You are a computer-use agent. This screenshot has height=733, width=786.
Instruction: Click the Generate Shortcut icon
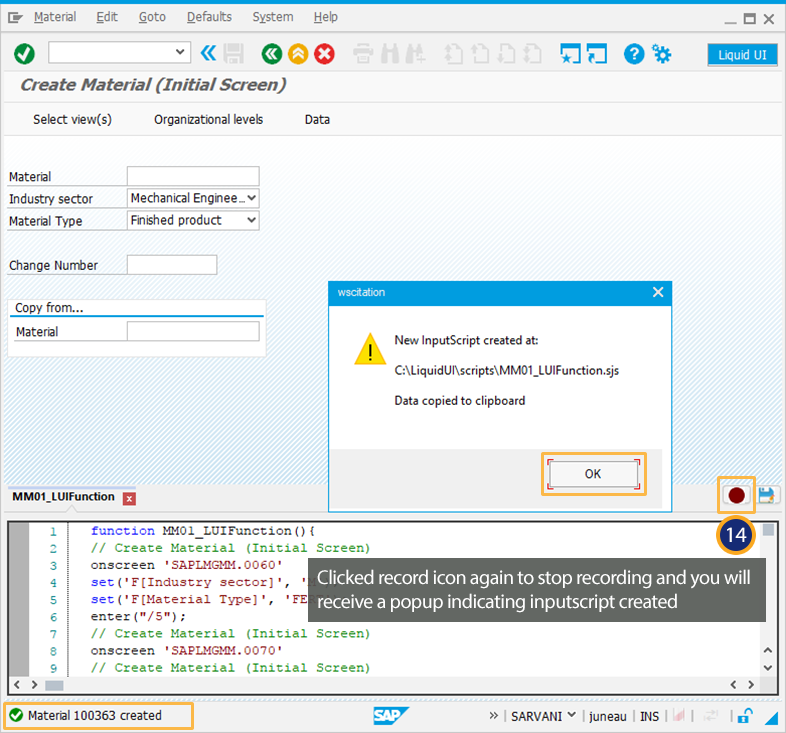coord(597,54)
